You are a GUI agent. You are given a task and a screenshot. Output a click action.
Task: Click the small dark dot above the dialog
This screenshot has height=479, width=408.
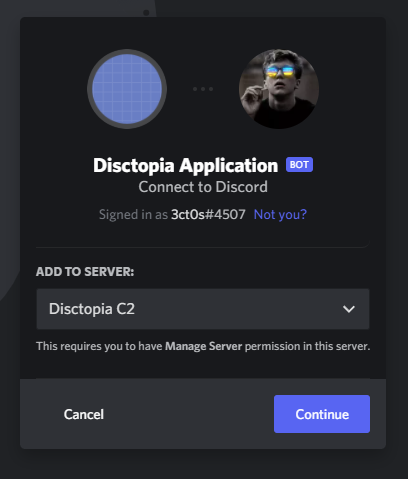tap(146, 13)
